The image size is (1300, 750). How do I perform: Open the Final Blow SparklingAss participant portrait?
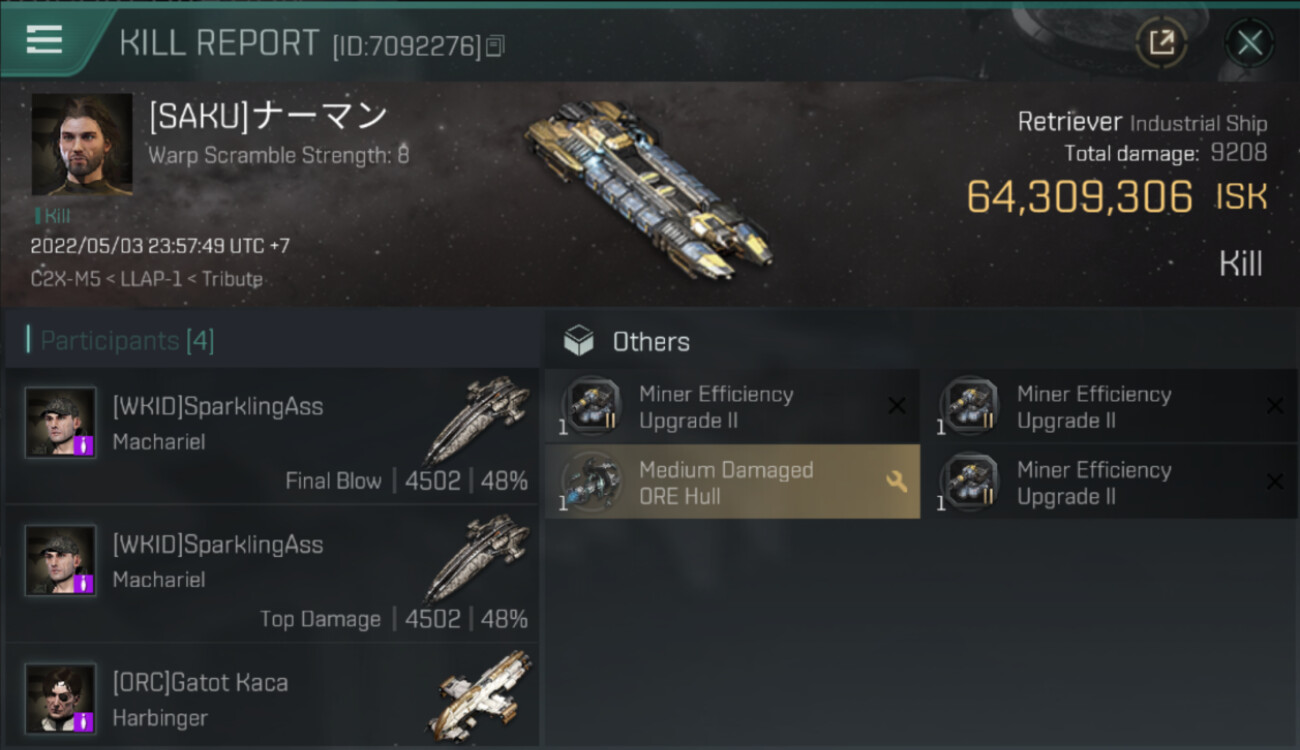61,422
